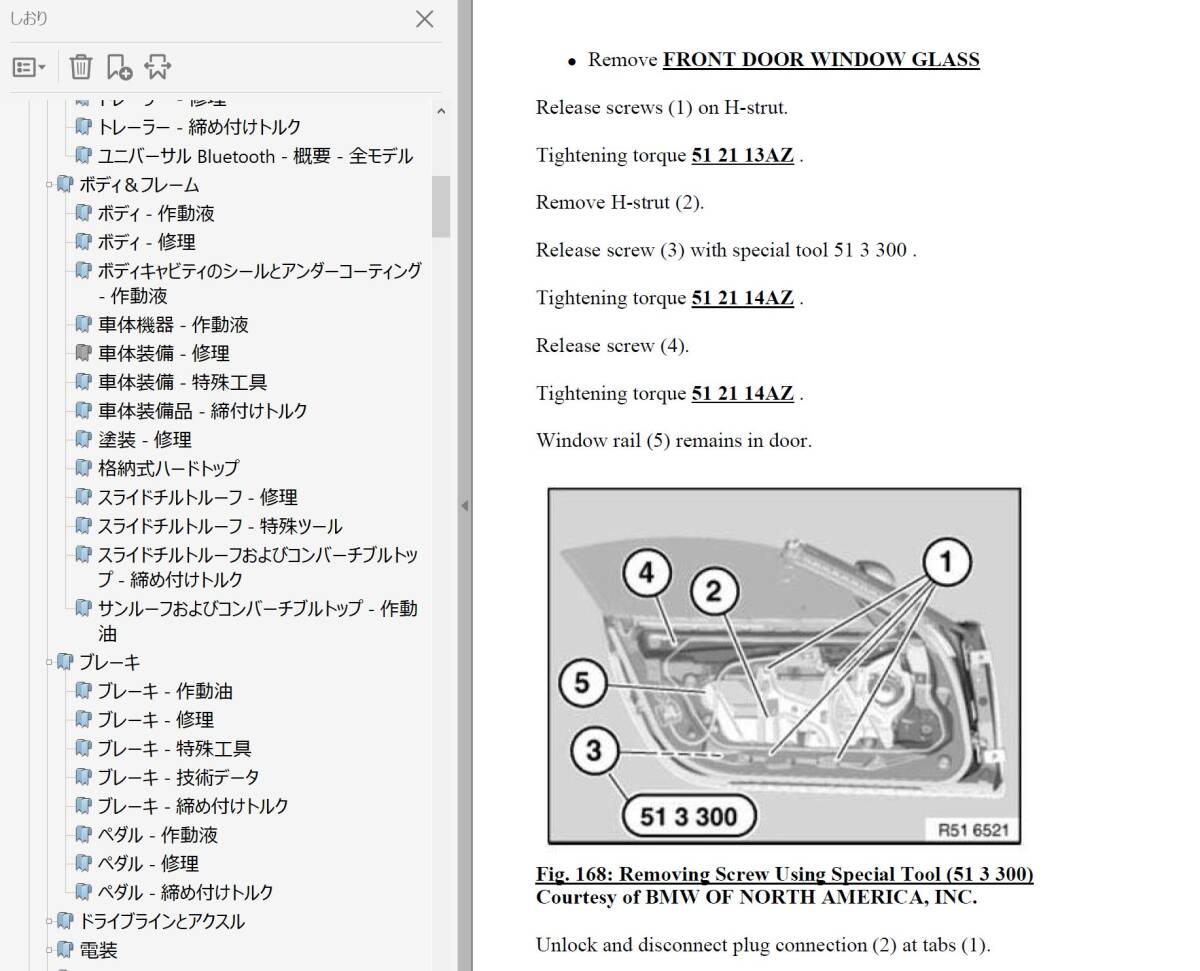Collapse the ブレーキ bookmark group
The width and height of the screenshot is (1200, 971).
[x=48, y=662]
